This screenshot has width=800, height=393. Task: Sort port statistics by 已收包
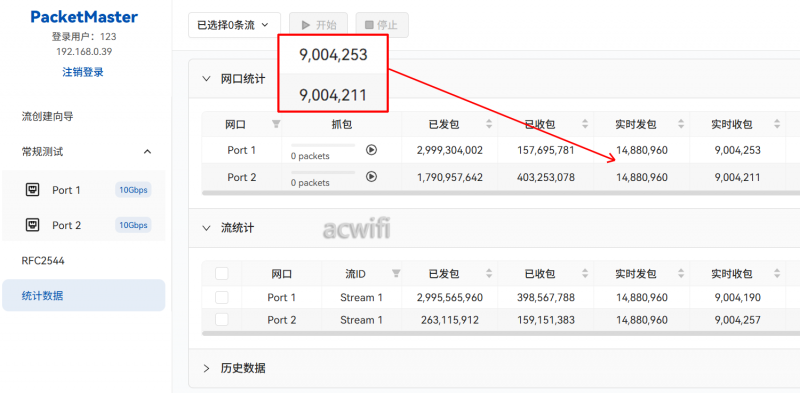tap(585, 124)
